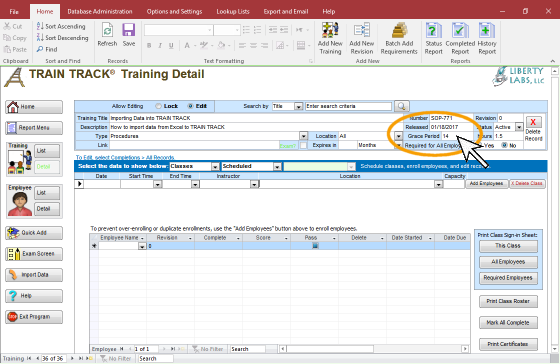The height and width of the screenshot is (364, 560).
Task: Open the Employee Detail sidebar button
Action: 47,209
